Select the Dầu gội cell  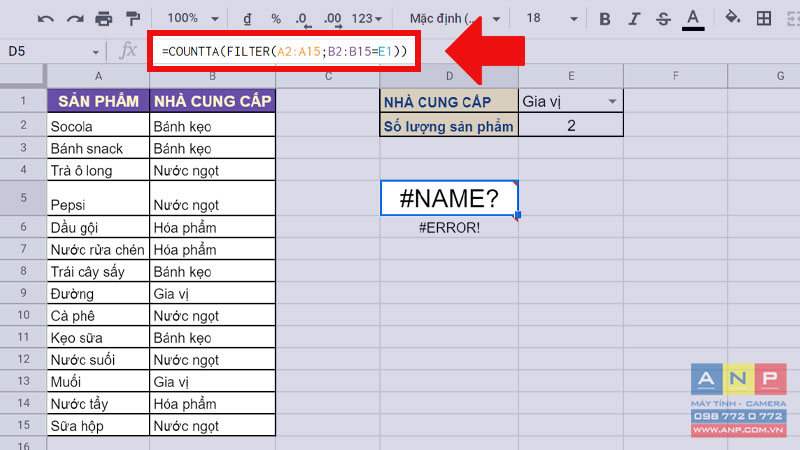98,227
